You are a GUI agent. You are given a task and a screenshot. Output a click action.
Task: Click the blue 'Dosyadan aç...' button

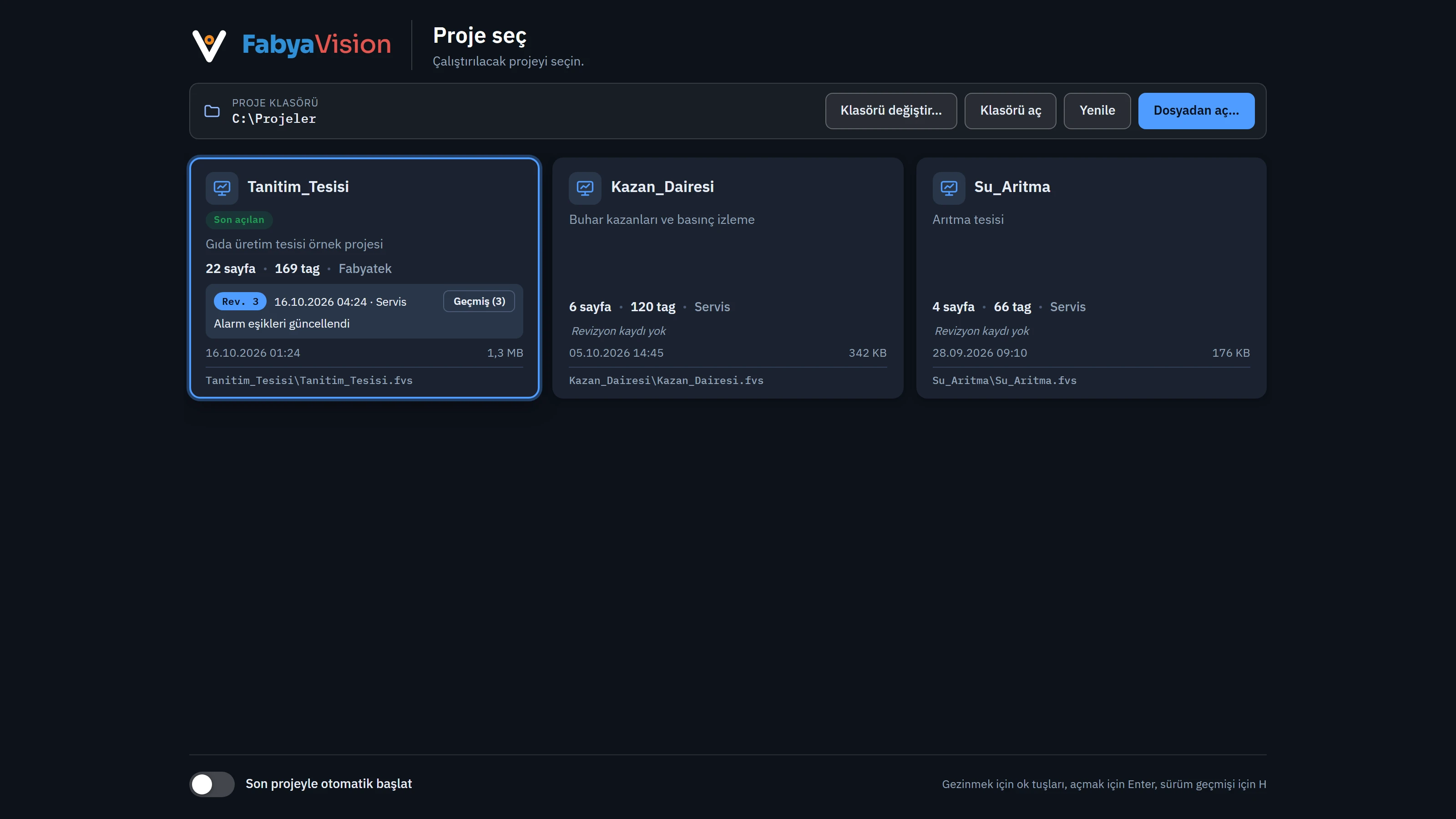point(1196,111)
